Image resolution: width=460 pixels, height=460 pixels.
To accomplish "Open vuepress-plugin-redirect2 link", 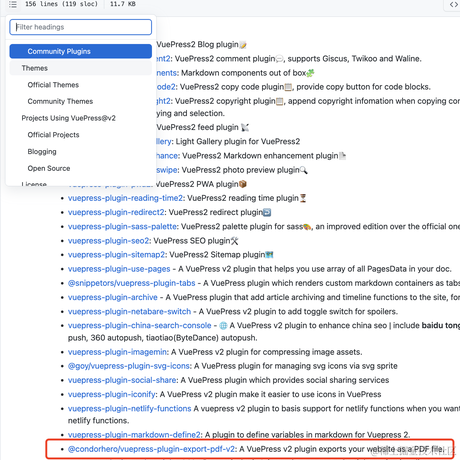I will [x=116, y=212].
